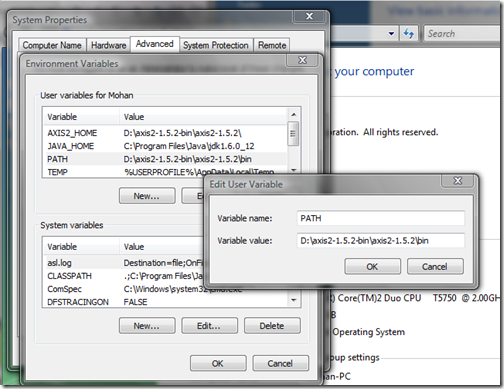Close the System Properties window
This screenshot has height=389, width=504.
(309, 16)
